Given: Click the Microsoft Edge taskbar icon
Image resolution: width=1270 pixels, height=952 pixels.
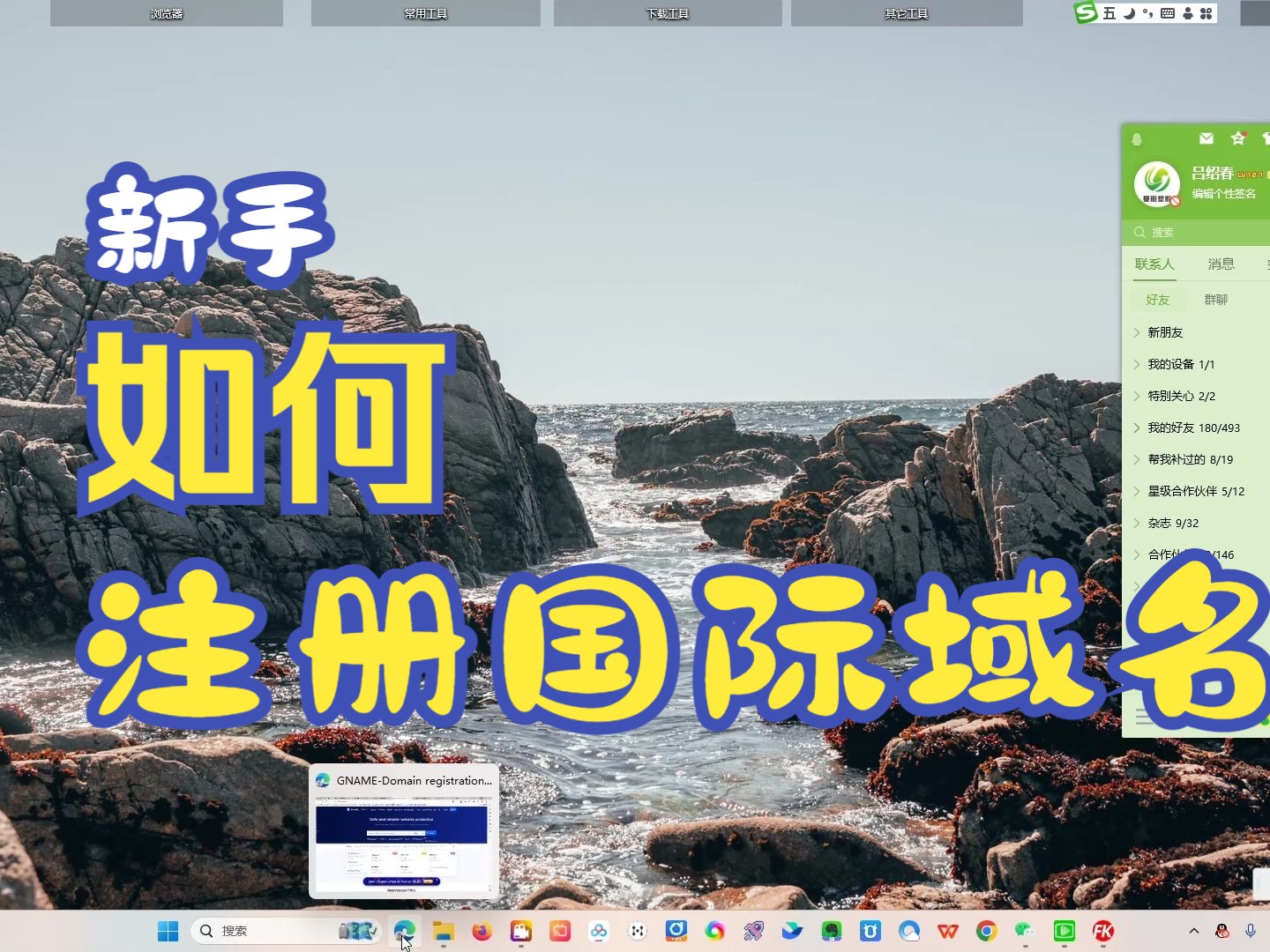Looking at the screenshot, I should coord(405,931).
